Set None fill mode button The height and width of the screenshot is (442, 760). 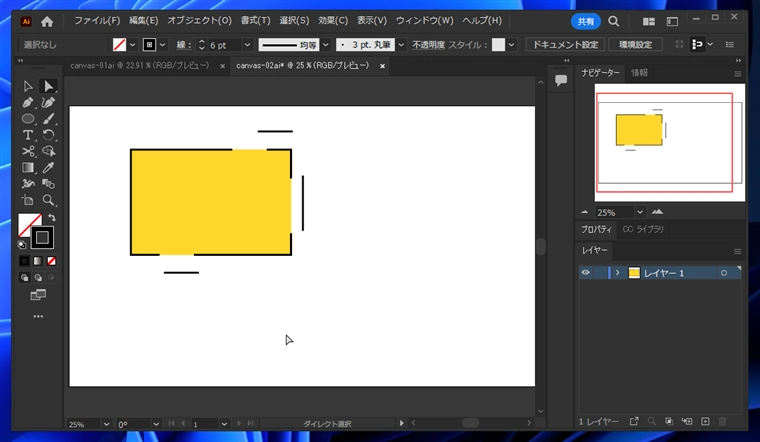tap(51, 261)
